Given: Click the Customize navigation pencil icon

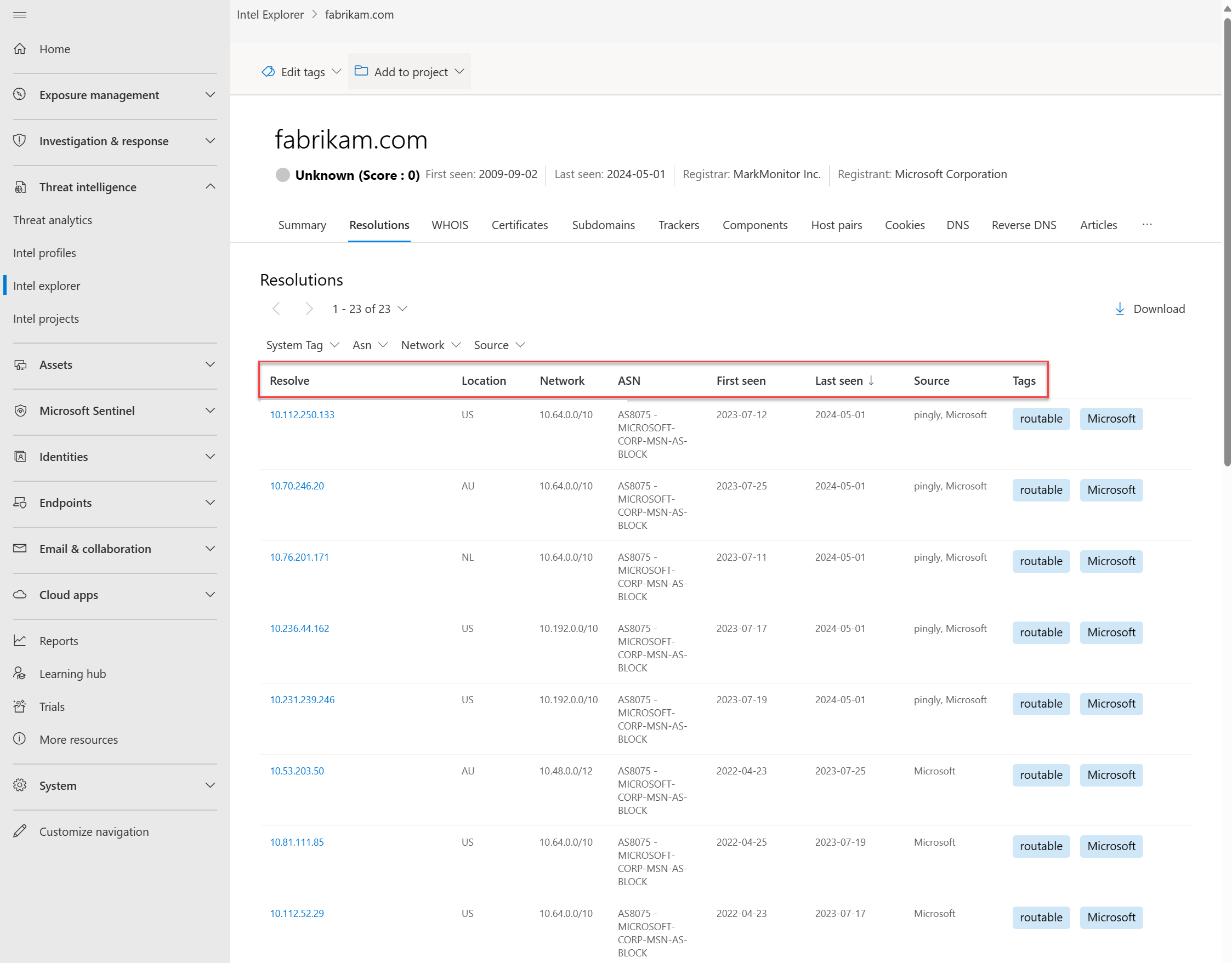Looking at the screenshot, I should pos(20,831).
